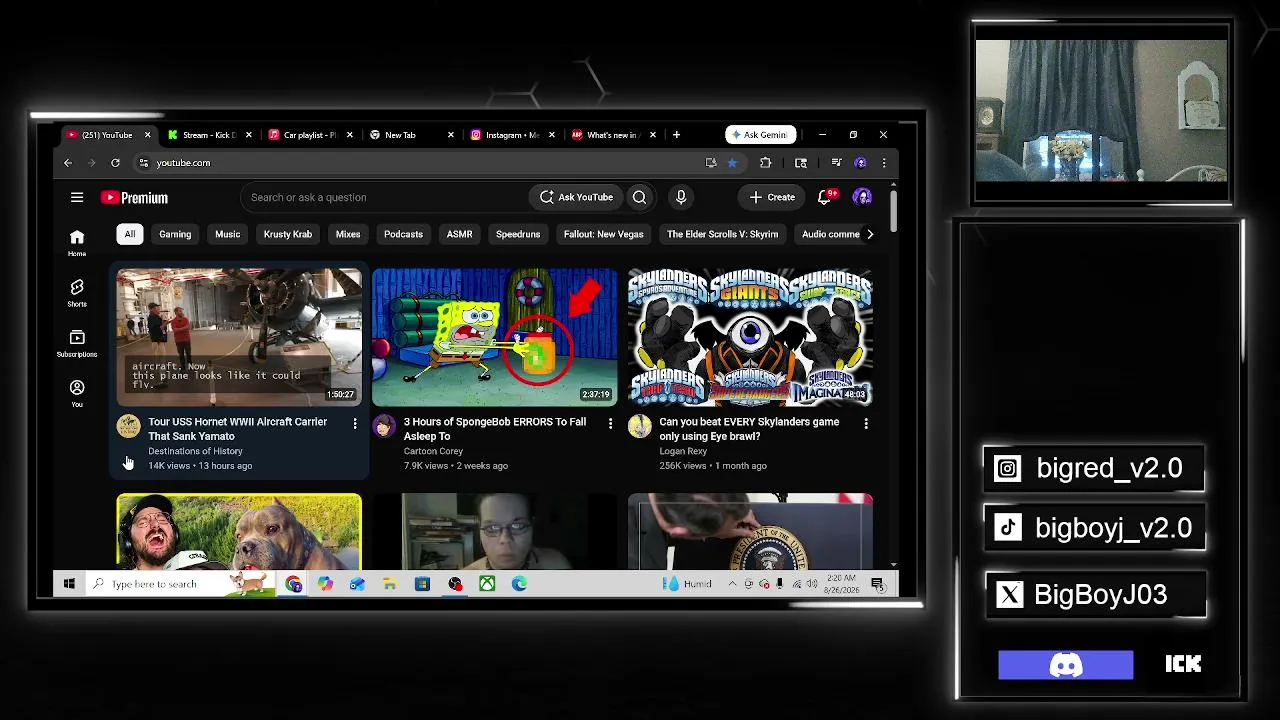
Task: Select the Krusty Krab filter chip
Action: point(288,234)
